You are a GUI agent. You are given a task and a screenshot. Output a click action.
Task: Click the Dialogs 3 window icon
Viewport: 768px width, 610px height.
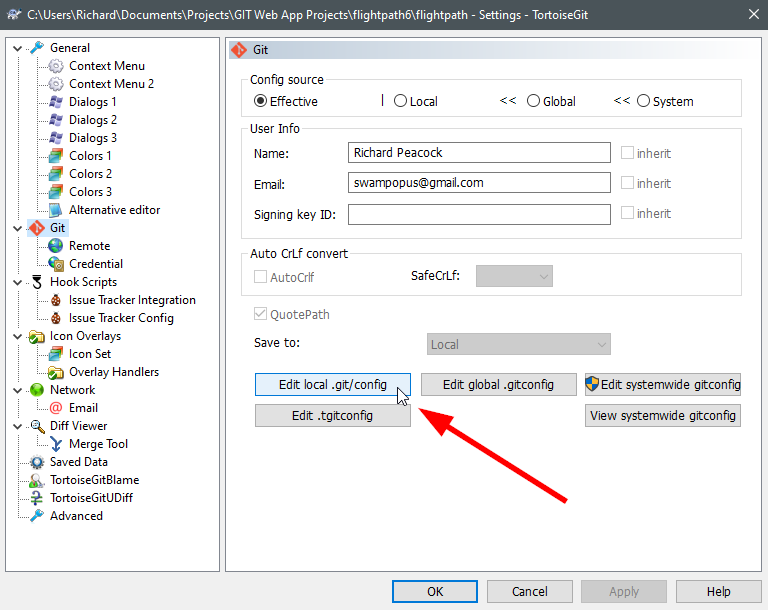pyautogui.click(x=56, y=138)
